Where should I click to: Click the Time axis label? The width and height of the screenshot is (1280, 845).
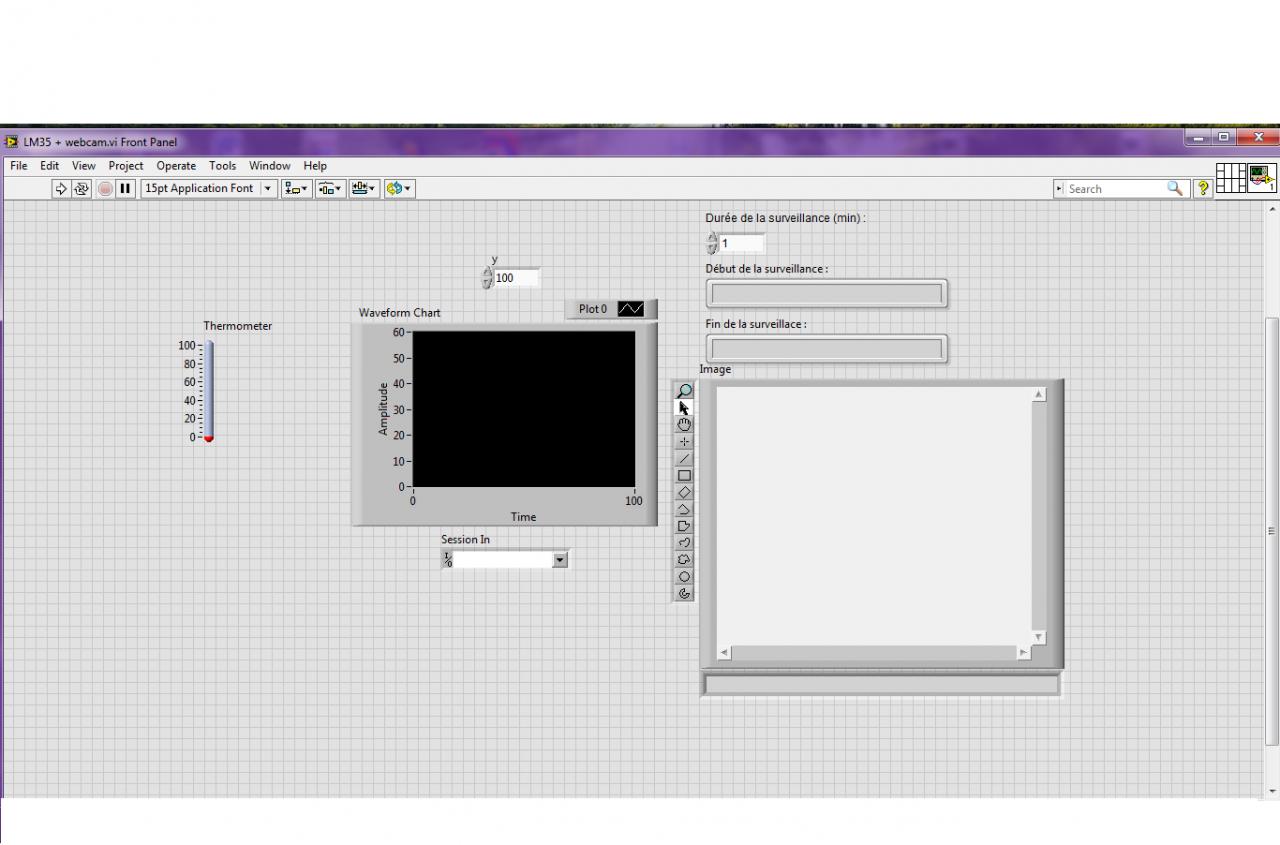(x=524, y=517)
